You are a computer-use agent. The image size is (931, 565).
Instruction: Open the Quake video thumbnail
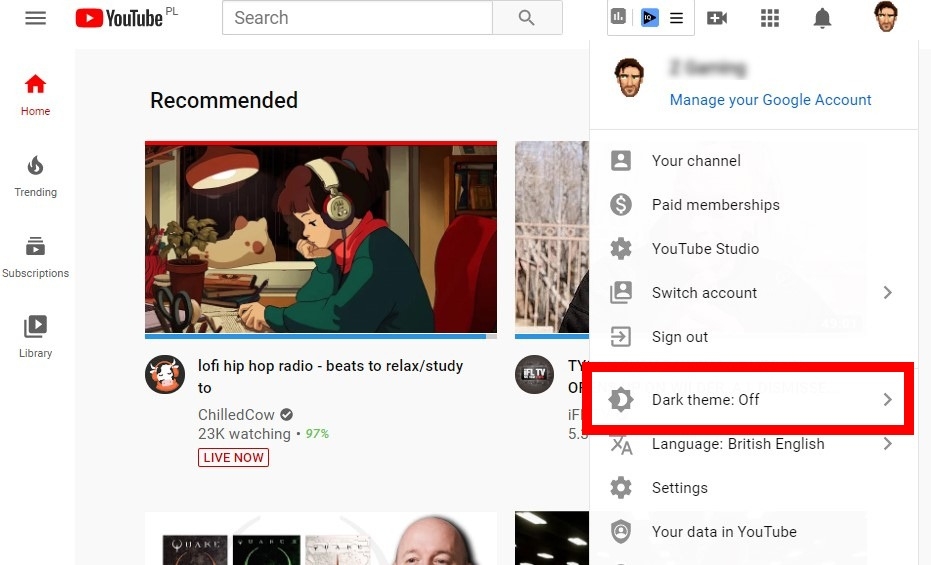321,538
